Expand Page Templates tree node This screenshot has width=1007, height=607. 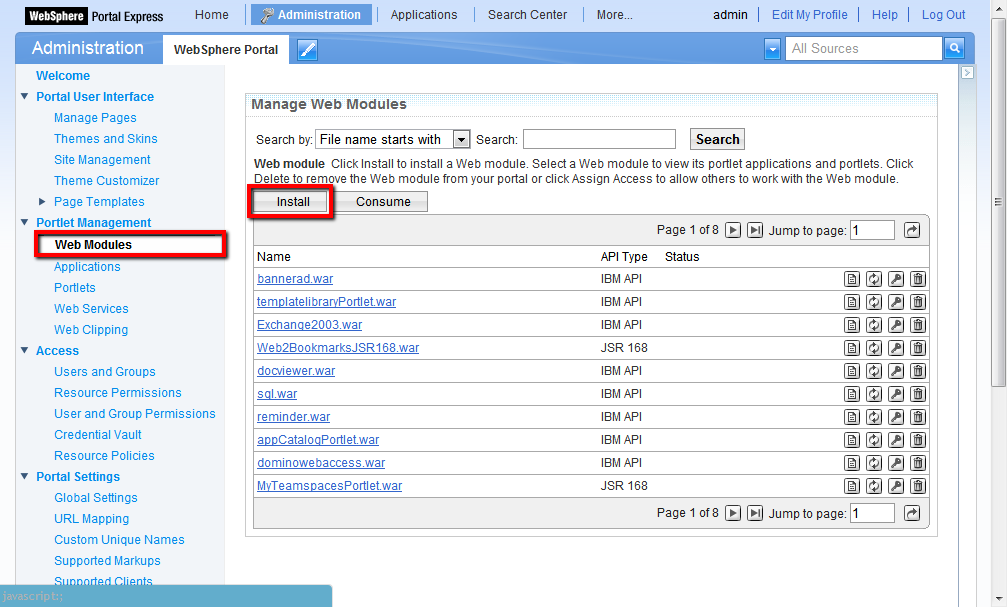pyautogui.click(x=42, y=202)
